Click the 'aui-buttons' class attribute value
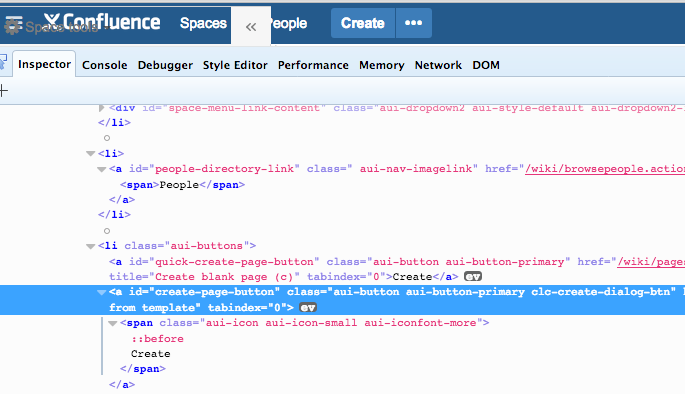Viewport: 685px width, 394px height. coord(206,246)
